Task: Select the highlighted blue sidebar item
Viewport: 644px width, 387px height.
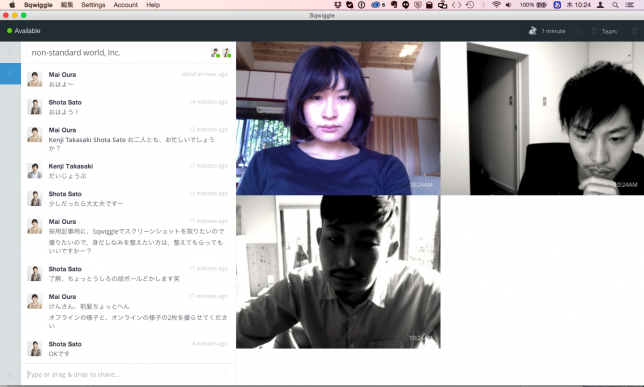Action: coord(10,74)
